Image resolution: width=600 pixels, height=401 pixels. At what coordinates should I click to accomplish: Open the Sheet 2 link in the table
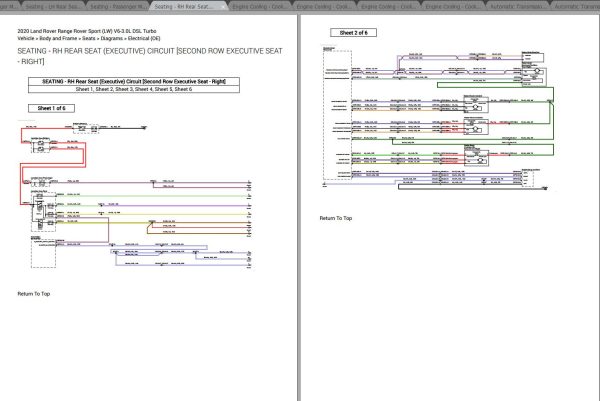(x=104, y=89)
